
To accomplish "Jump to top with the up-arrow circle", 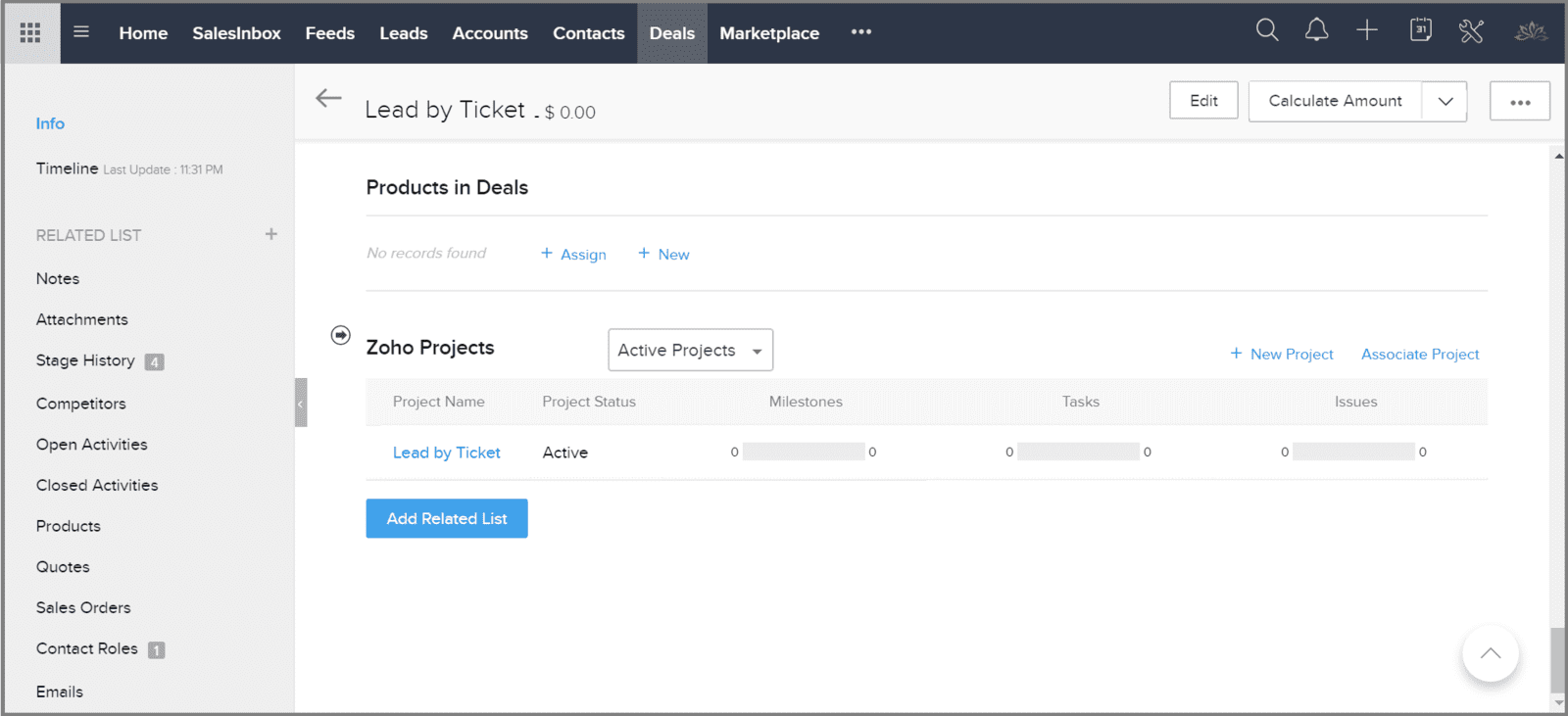I will coord(1491,653).
